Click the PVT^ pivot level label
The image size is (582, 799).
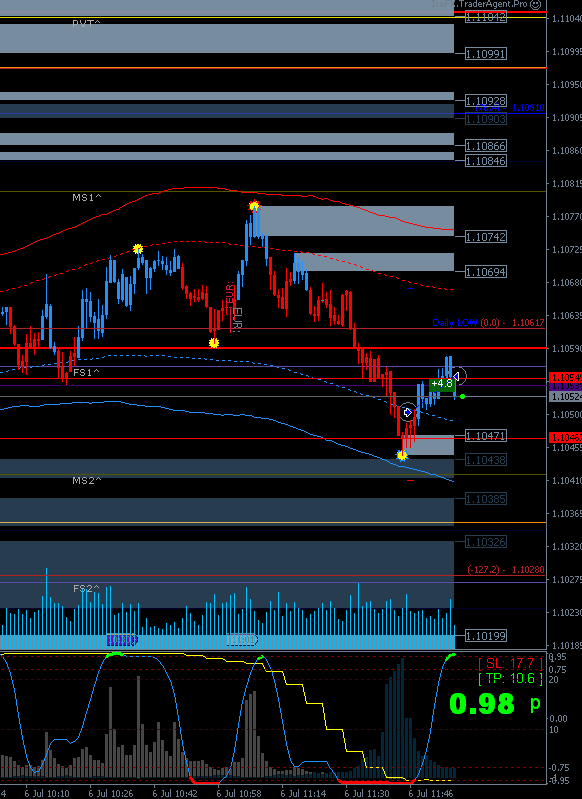[x=87, y=23]
